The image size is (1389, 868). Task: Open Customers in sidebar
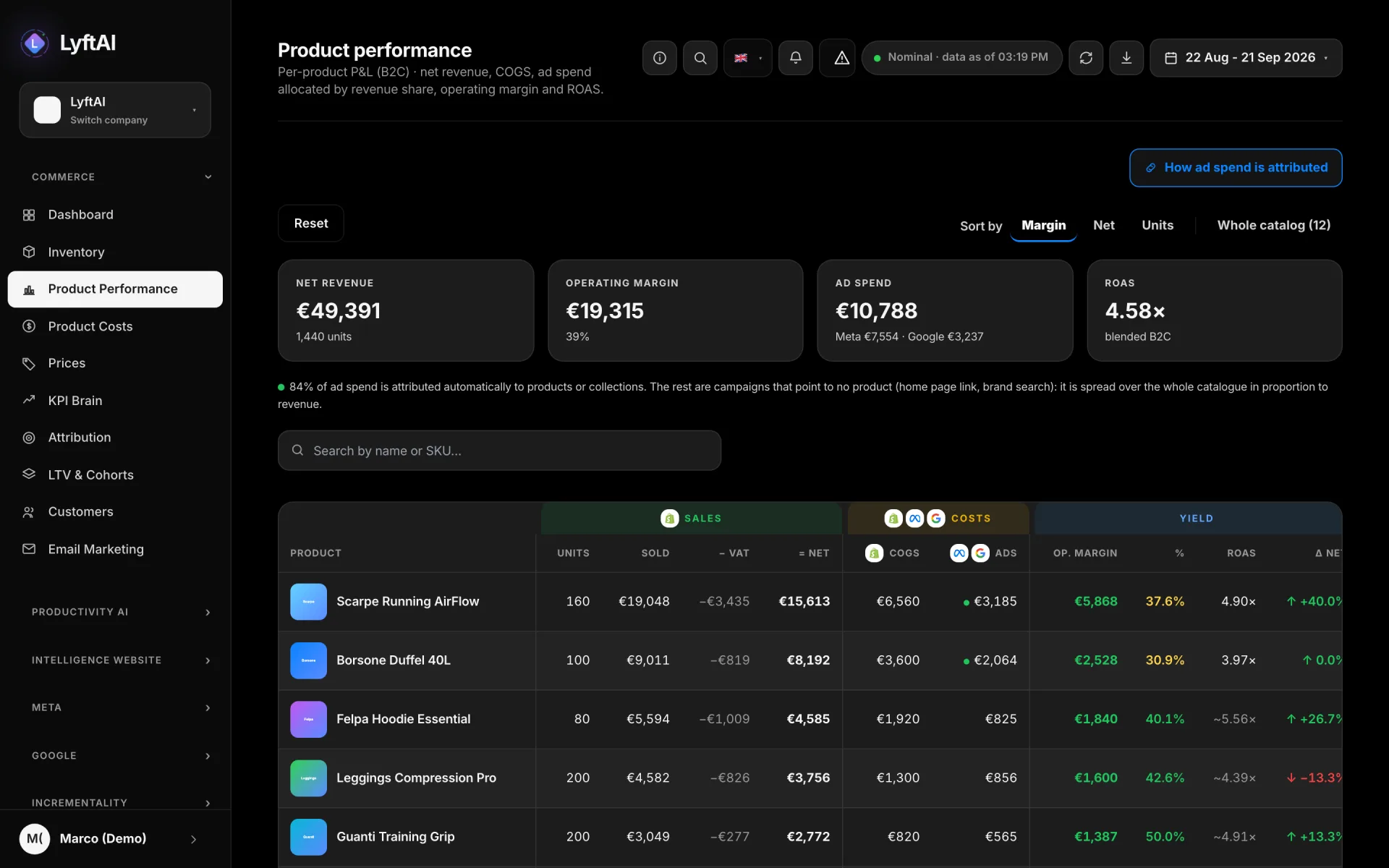[x=115, y=512]
